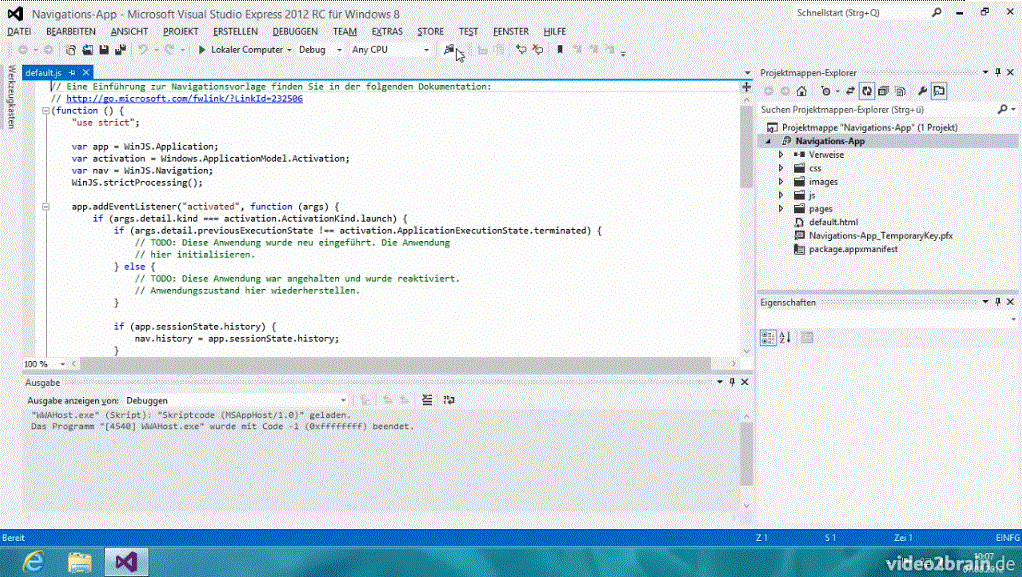Collapse all nodes in Projektmappen-Explorer

(x=883, y=91)
